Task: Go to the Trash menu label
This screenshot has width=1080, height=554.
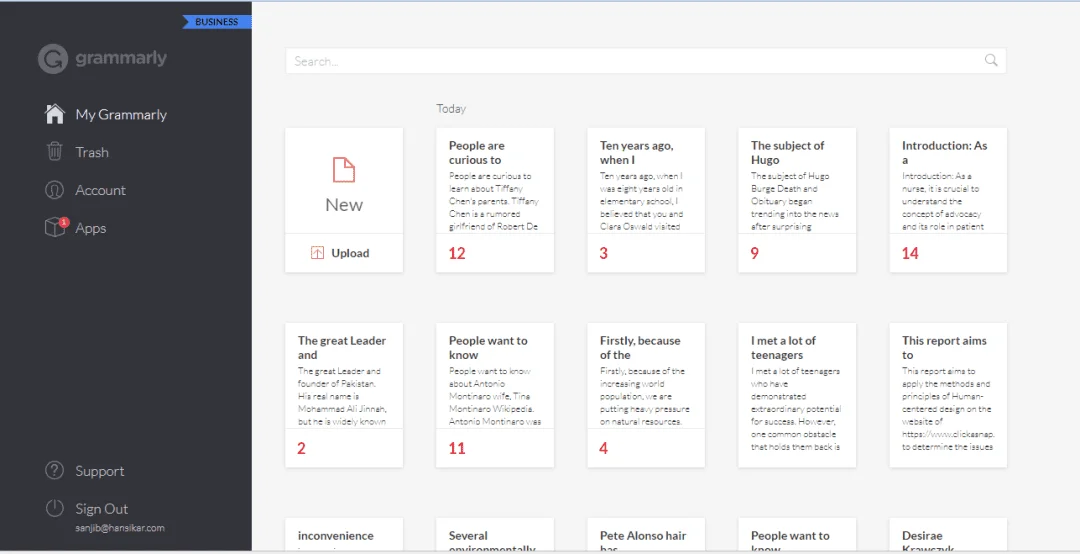Action: click(92, 152)
